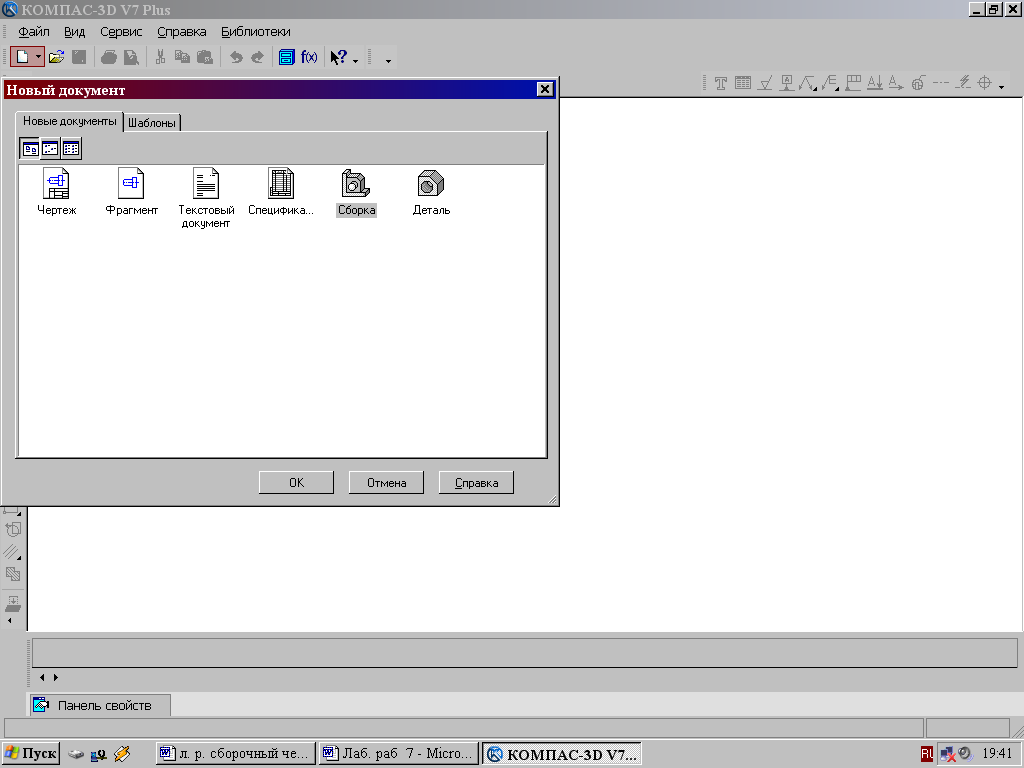Image resolution: width=1024 pixels, height=768 pixels.
Task: Switch to the Шаблоны tab
Action: (x=152, y=123)
